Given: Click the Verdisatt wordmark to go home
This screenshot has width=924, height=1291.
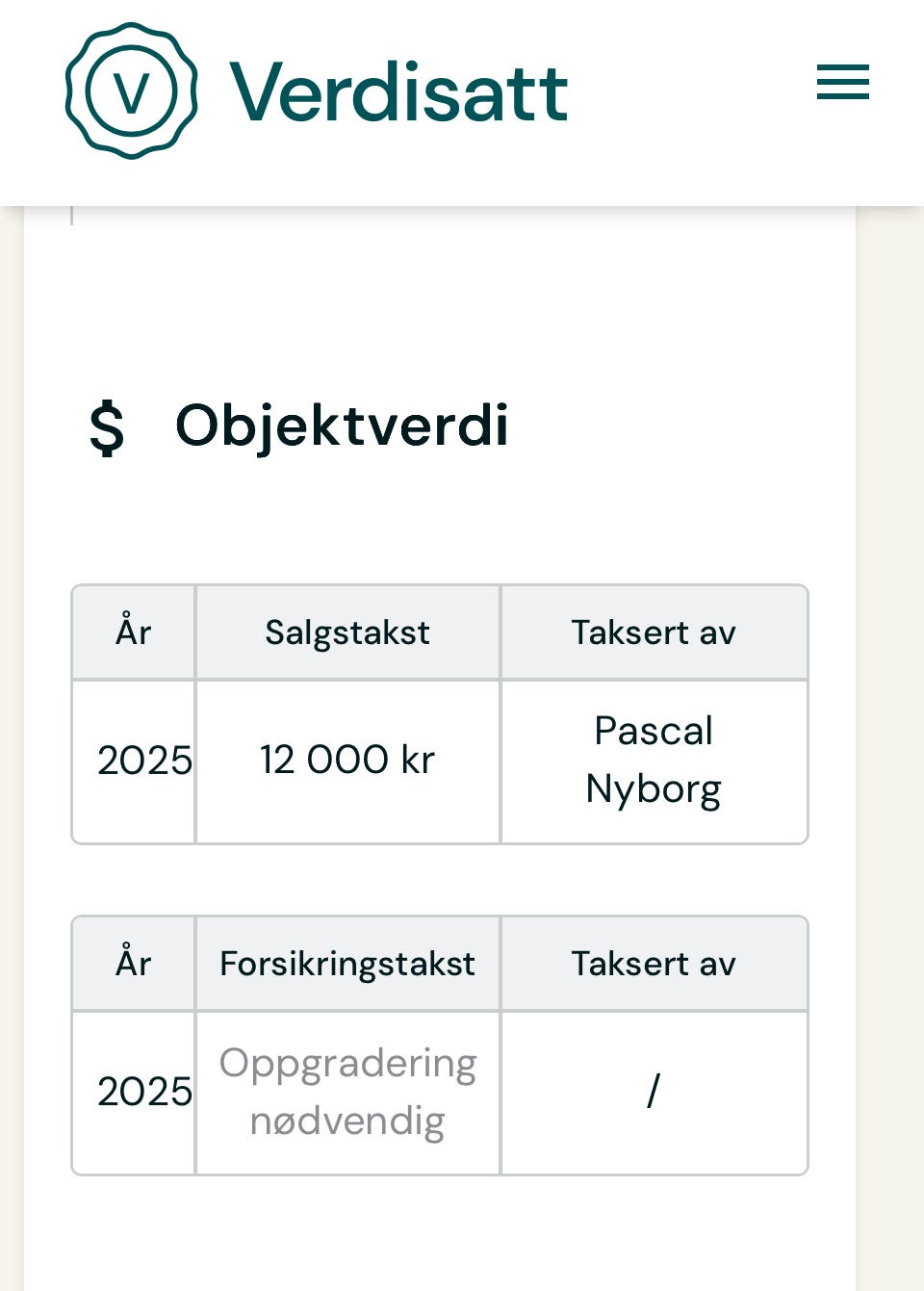Looking at the screenshot, I should click(398, 92).
